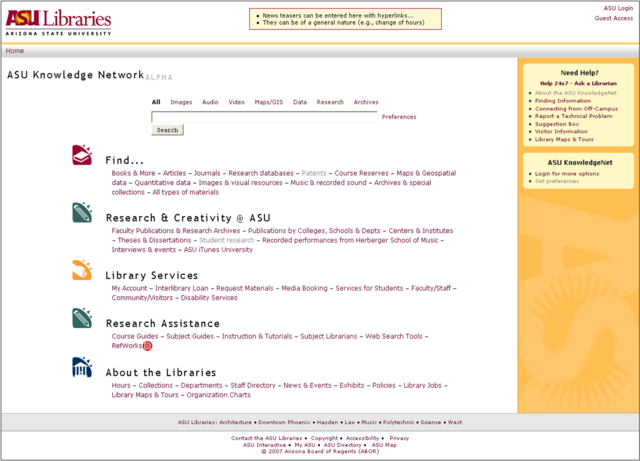Click the Research Assistance pencil icon

pos(82,318)
